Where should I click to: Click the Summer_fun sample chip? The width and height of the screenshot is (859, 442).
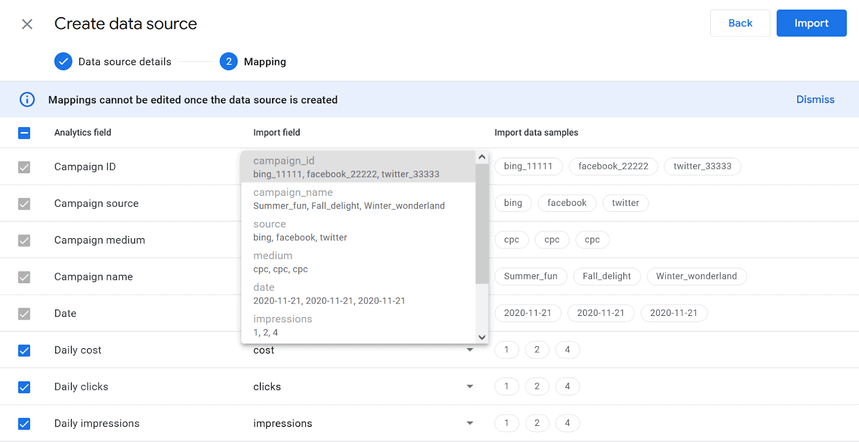click(531, 277)
